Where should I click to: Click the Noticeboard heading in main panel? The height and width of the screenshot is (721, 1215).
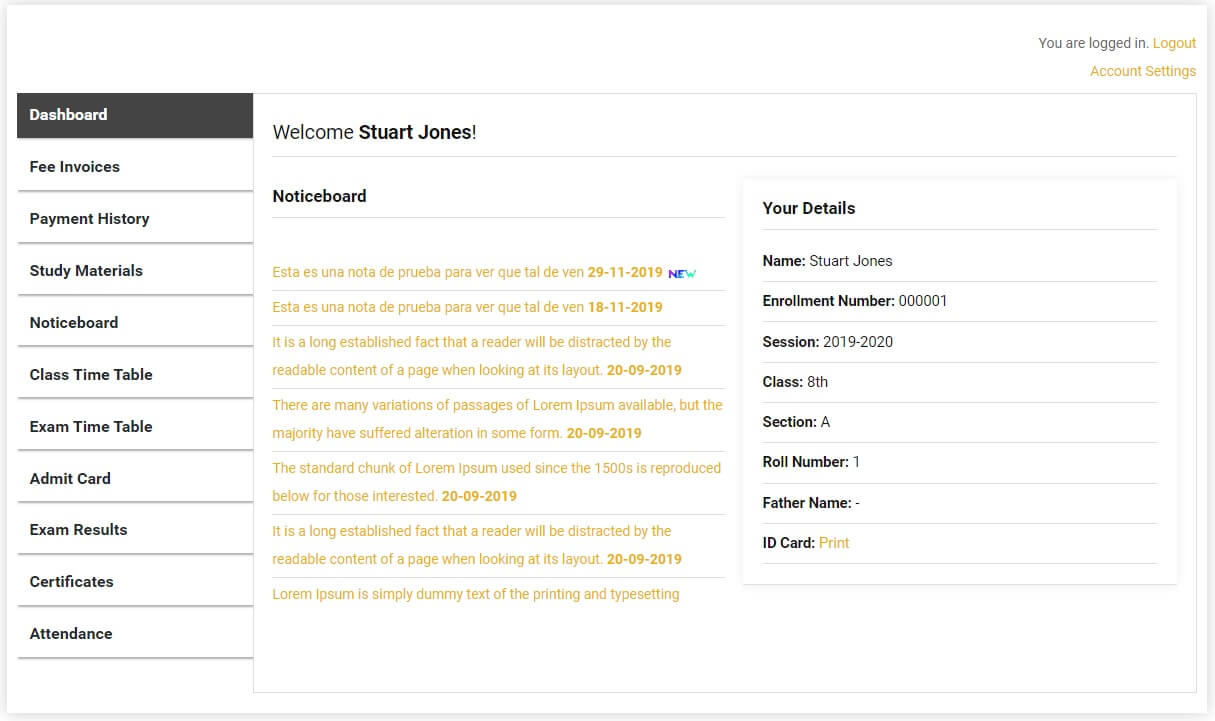pos(319,196)
